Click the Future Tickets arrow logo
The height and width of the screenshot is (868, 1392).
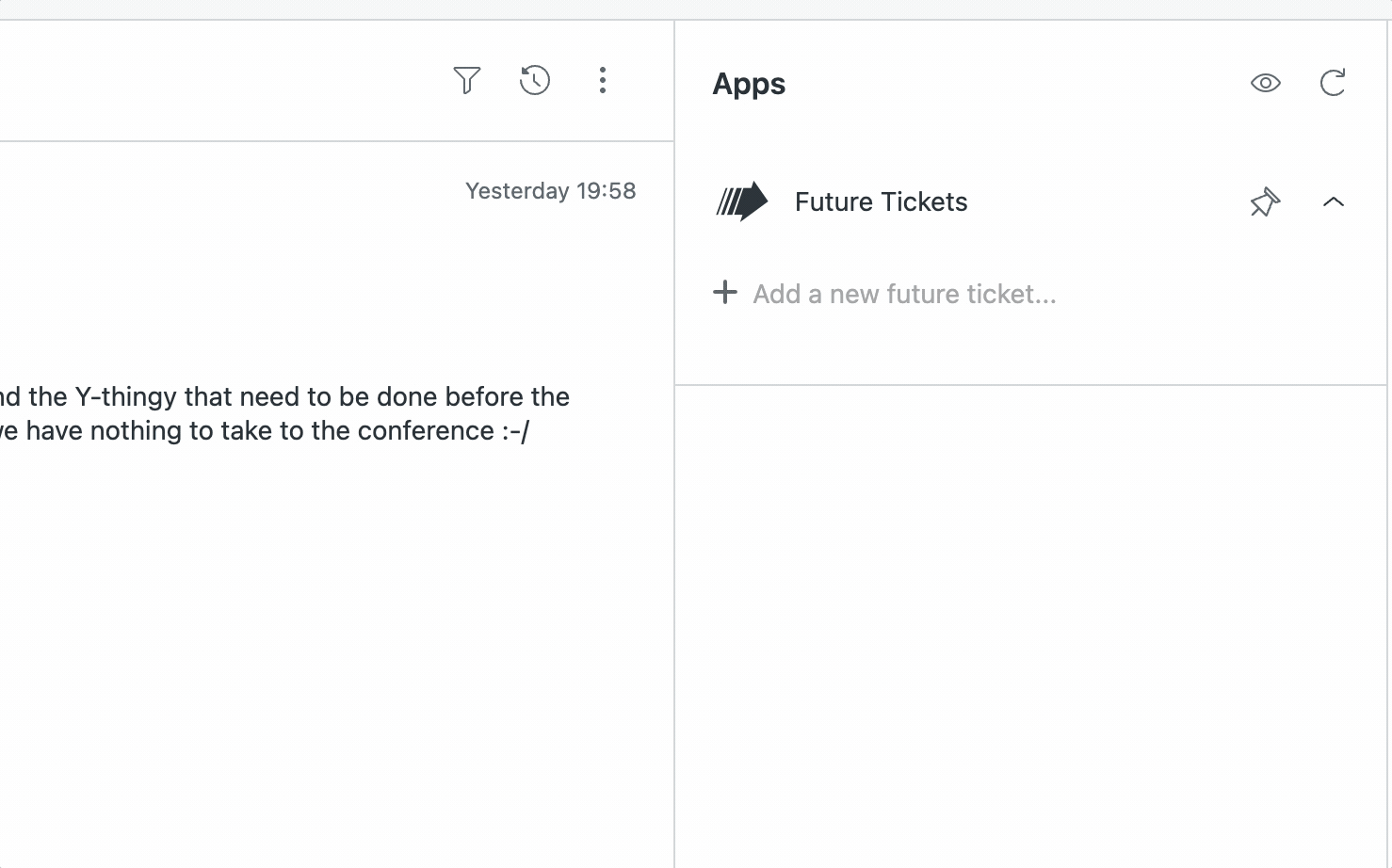click(742, 201)
